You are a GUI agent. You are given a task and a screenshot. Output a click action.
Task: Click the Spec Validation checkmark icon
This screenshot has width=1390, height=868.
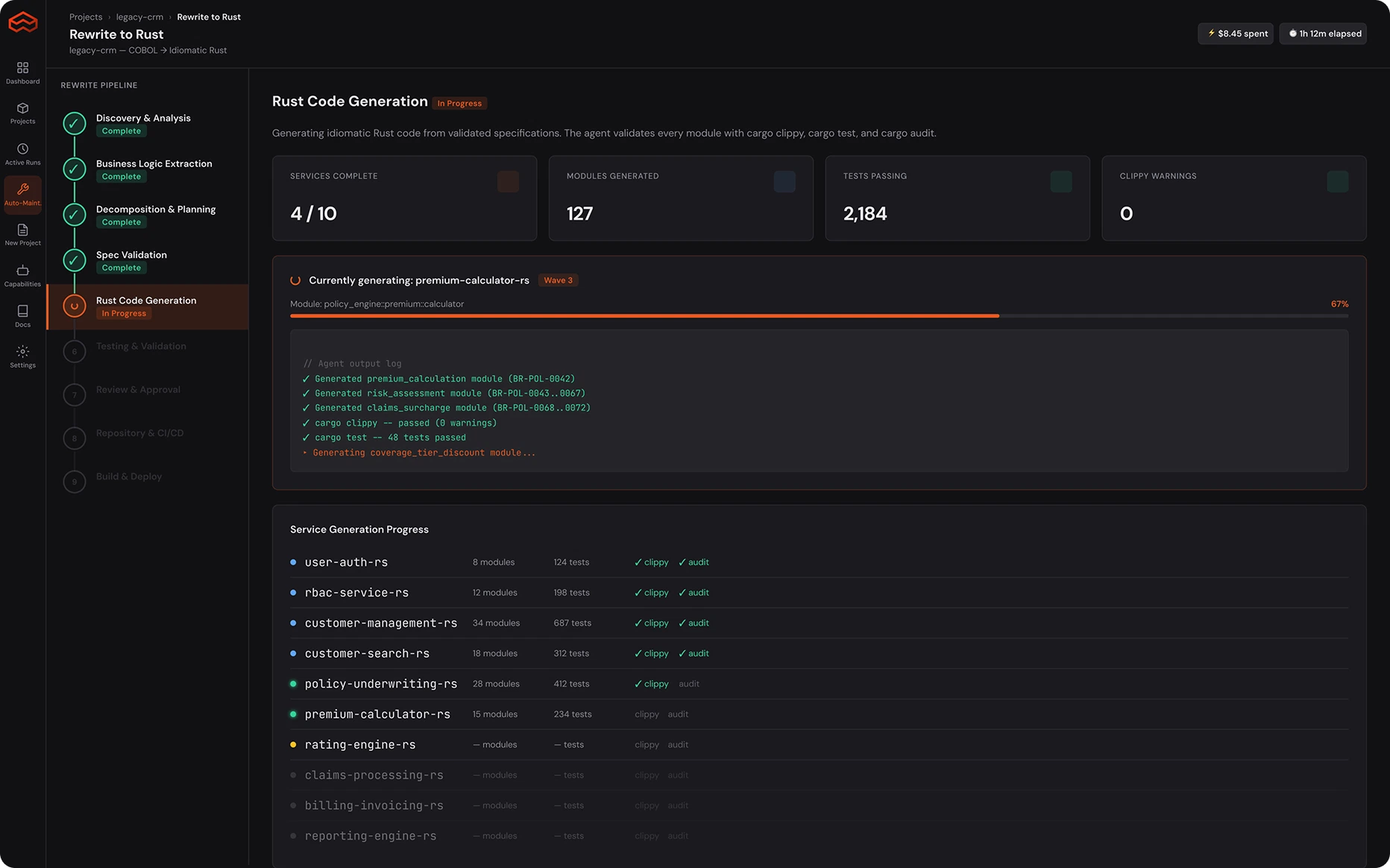(x=74, y=260)
